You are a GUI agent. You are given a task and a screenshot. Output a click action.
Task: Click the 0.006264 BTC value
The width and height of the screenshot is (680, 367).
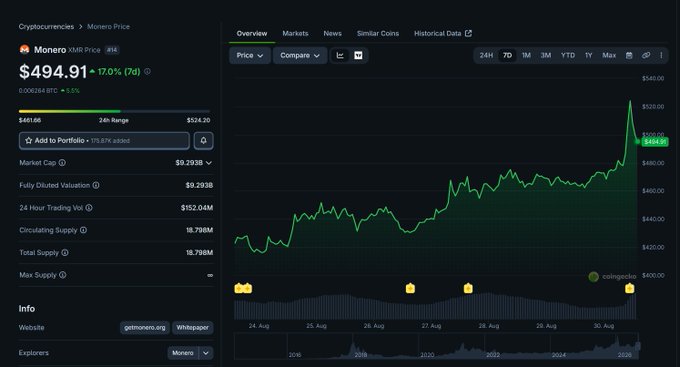pyautogui.click(x=38, y=91)
